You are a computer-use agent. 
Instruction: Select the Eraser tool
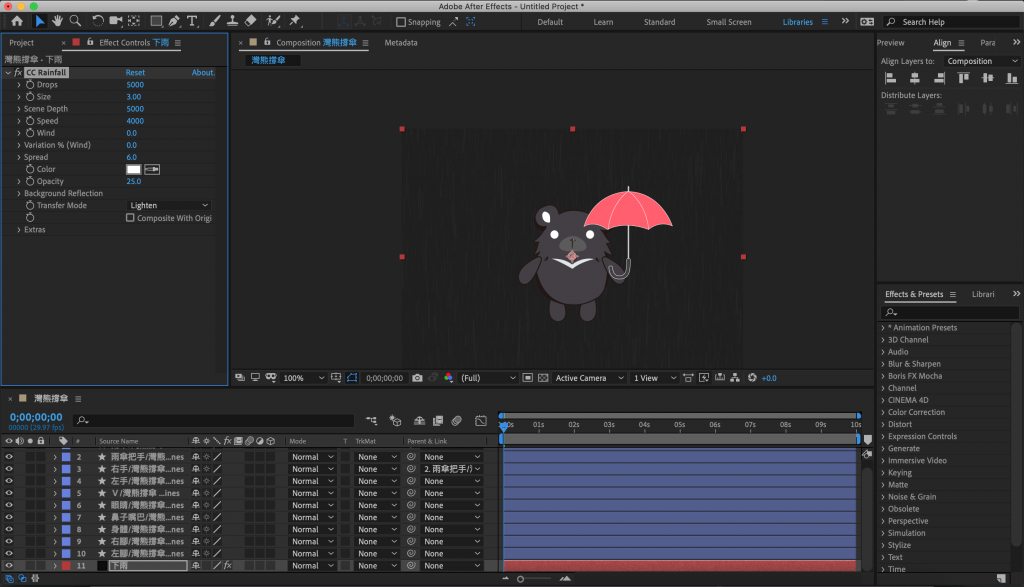[250, 21]
